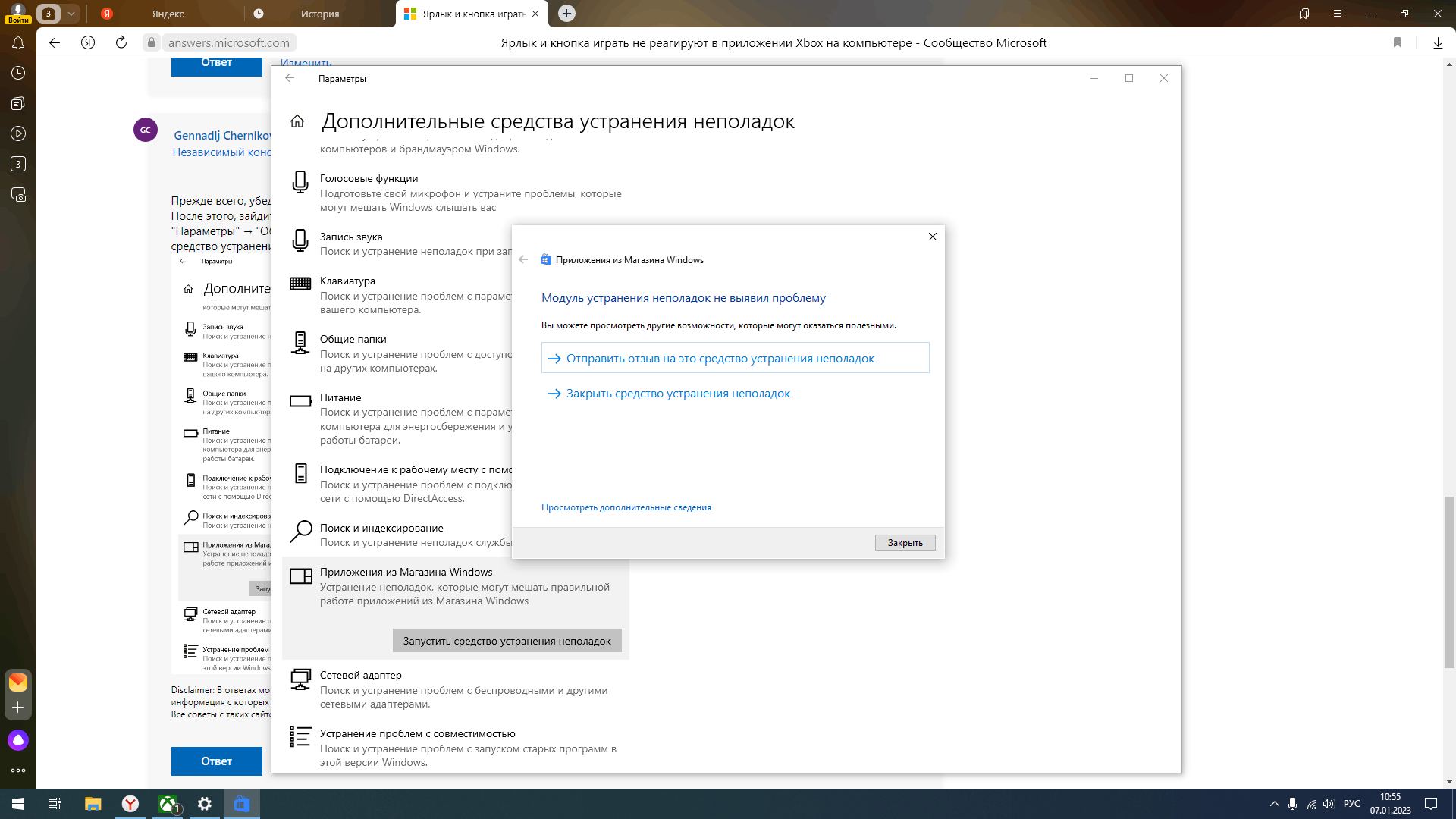Open the bookmarks panel icon in sidebar
The height and width of the screenshot is (819, 1456).
[x=18, y=103]
